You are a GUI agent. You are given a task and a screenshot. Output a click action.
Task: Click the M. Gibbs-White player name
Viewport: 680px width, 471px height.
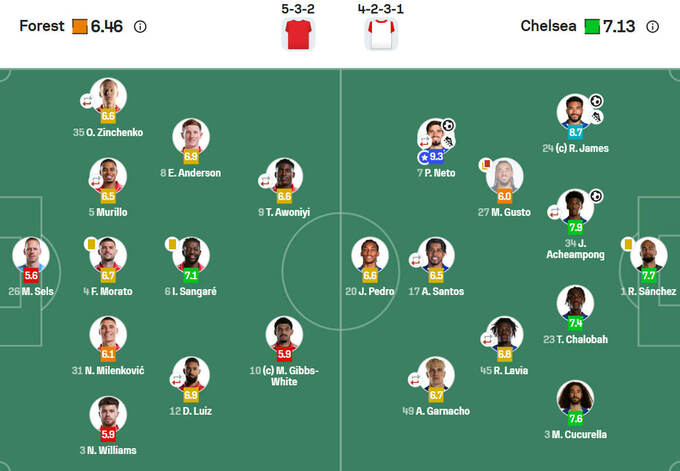[284, 375]
